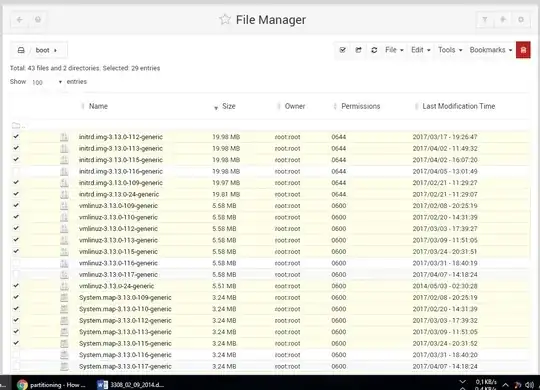Sort by Owner column
Viewport: 540px width, 390px height.
pyautogui.click(x=295, y=106)
